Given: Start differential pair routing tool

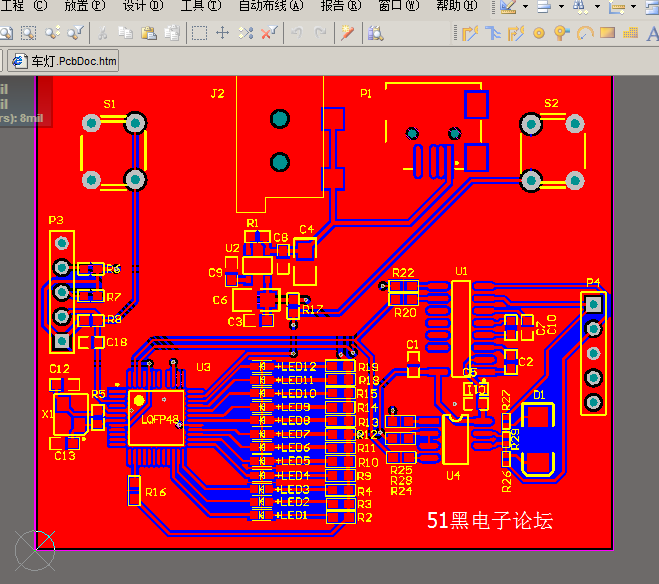Looking at the screenshot, I should [516, 33].
